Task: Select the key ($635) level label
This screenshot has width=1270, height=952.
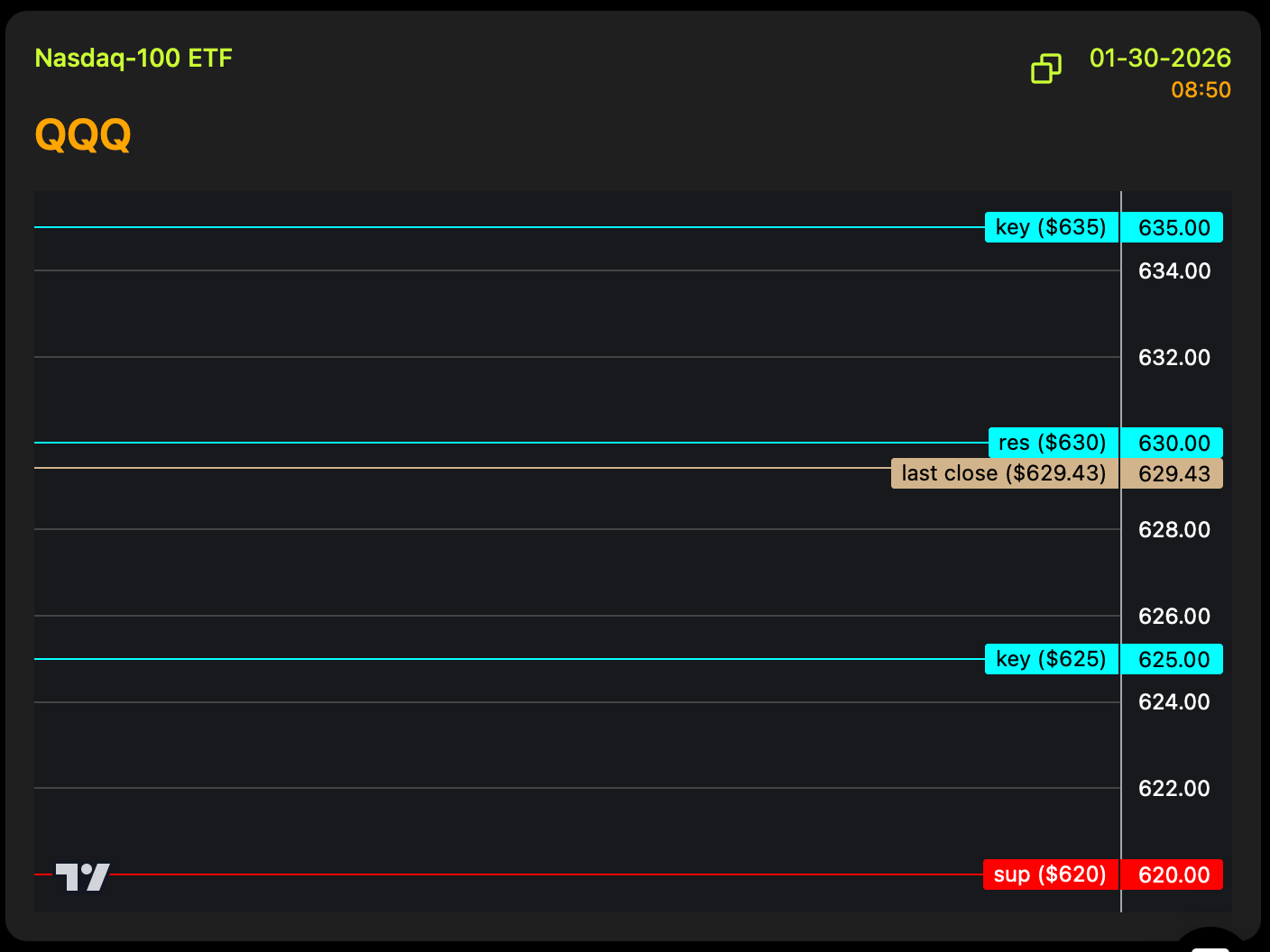Action: (x=1051, y=227)
